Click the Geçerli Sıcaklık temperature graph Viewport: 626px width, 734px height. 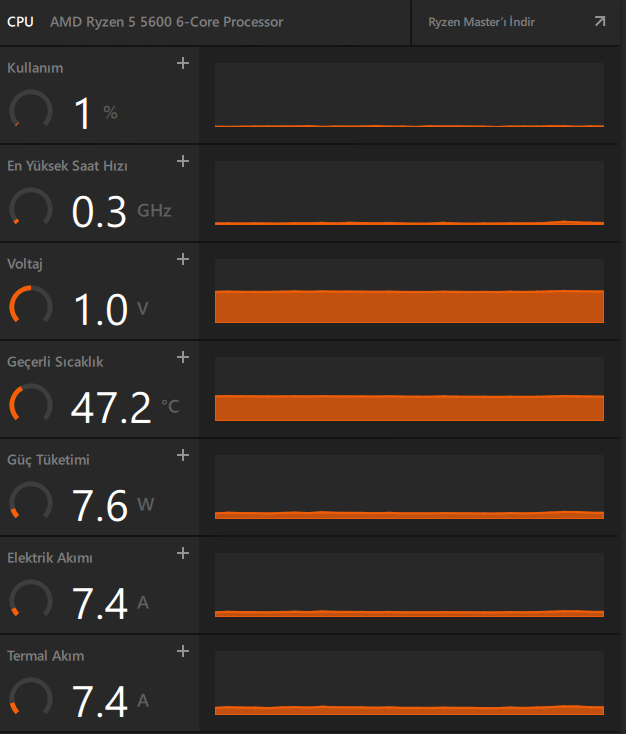tap(409, 390)
